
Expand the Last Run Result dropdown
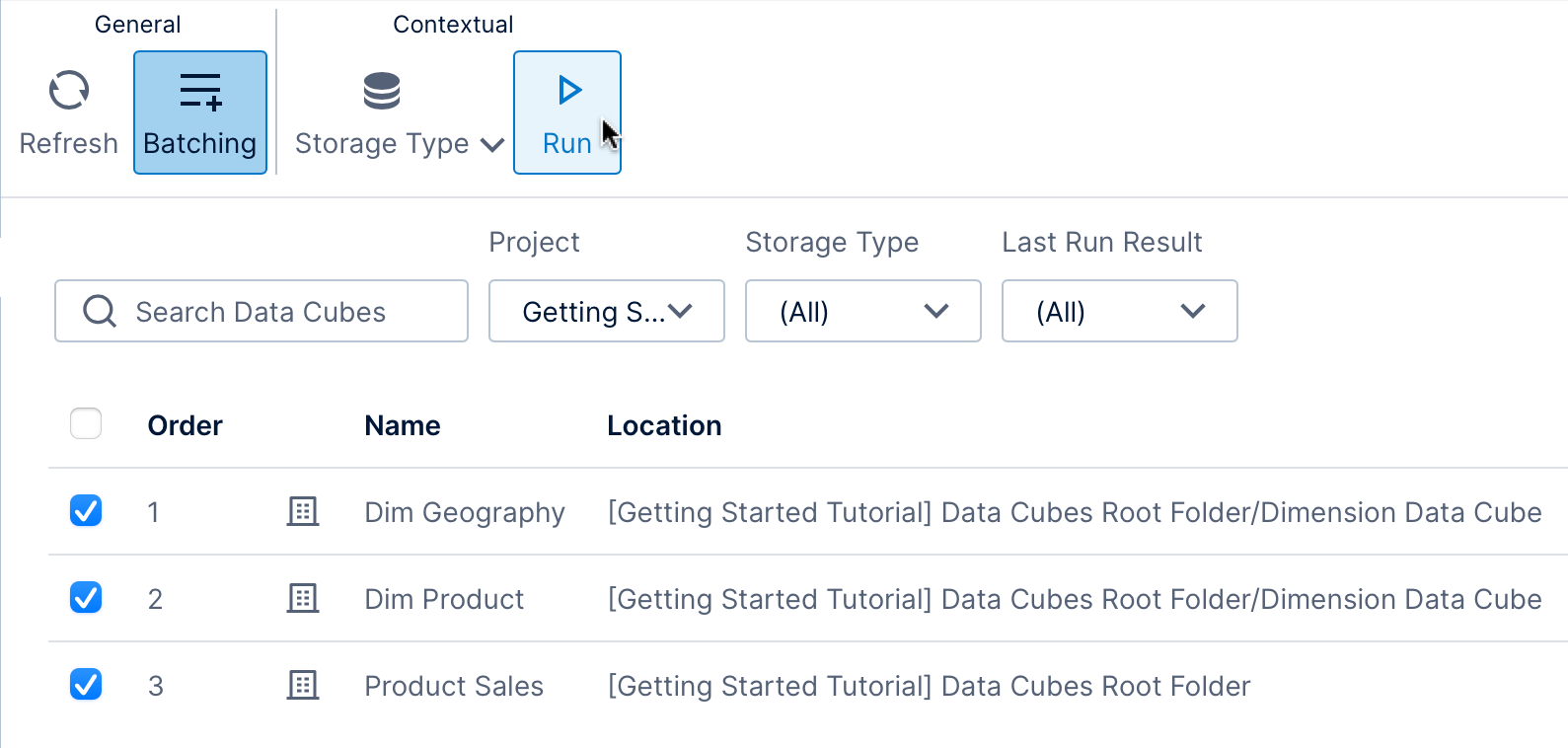click(x=1119, y=312)
